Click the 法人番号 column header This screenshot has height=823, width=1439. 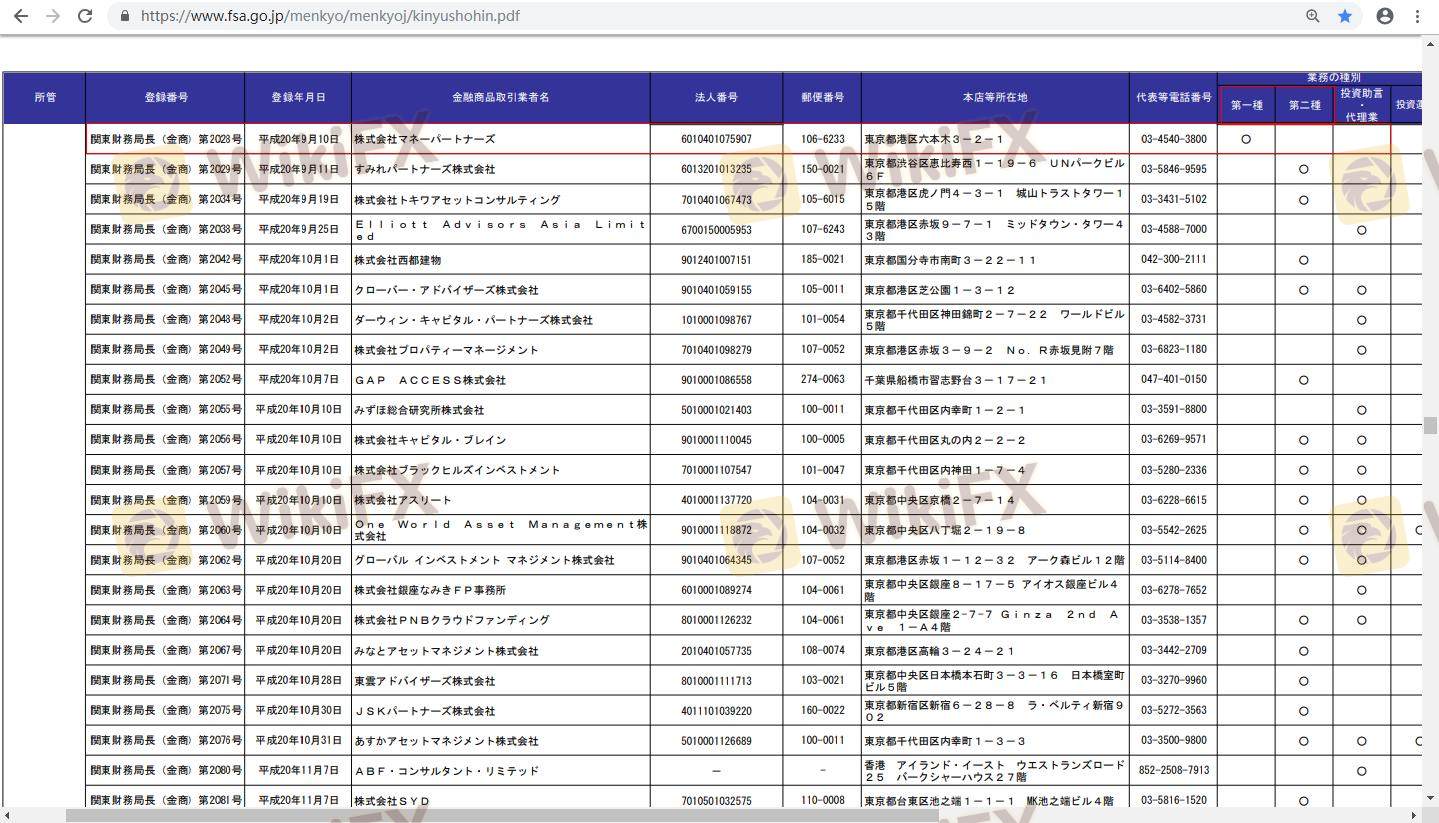tap(716, 98)
